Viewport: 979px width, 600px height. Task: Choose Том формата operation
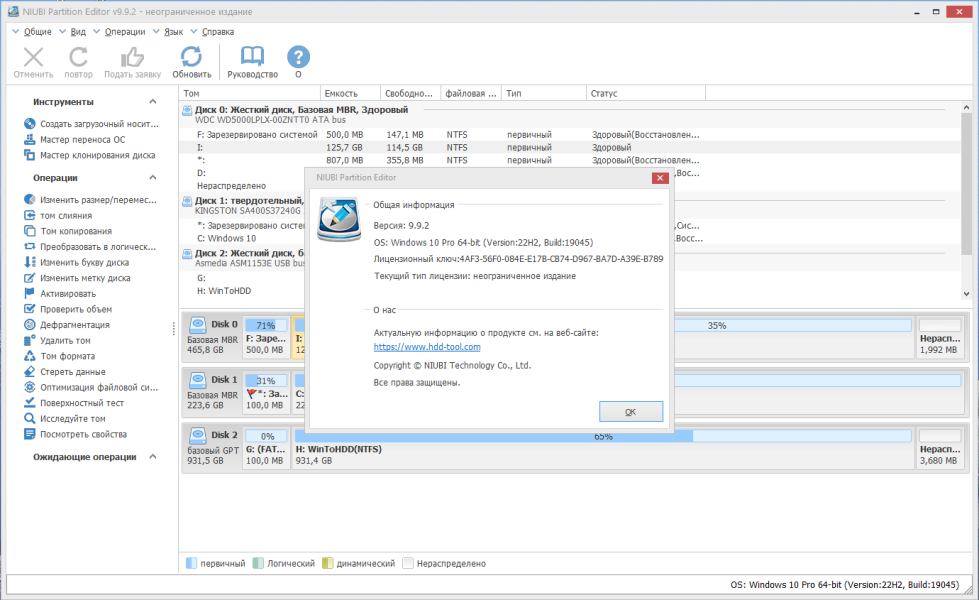pyautogui.click(x=60, y=356)
